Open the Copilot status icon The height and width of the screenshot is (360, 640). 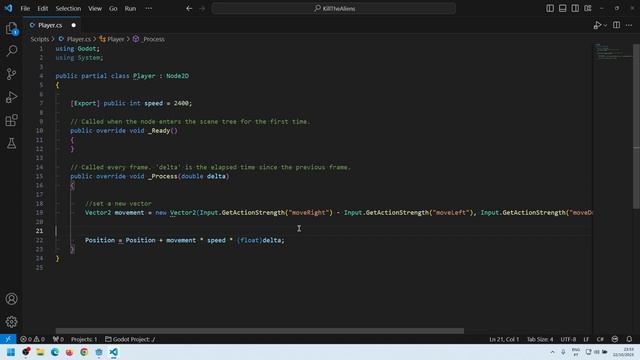point(615,339)
